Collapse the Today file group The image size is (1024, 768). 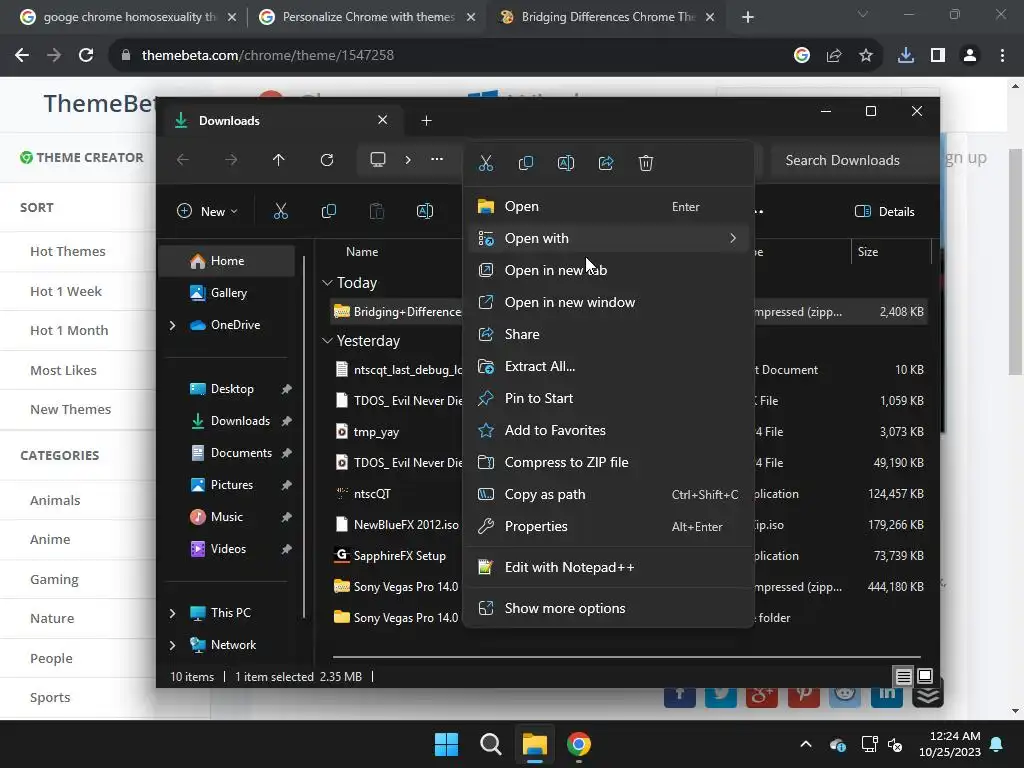coord(327,283)
